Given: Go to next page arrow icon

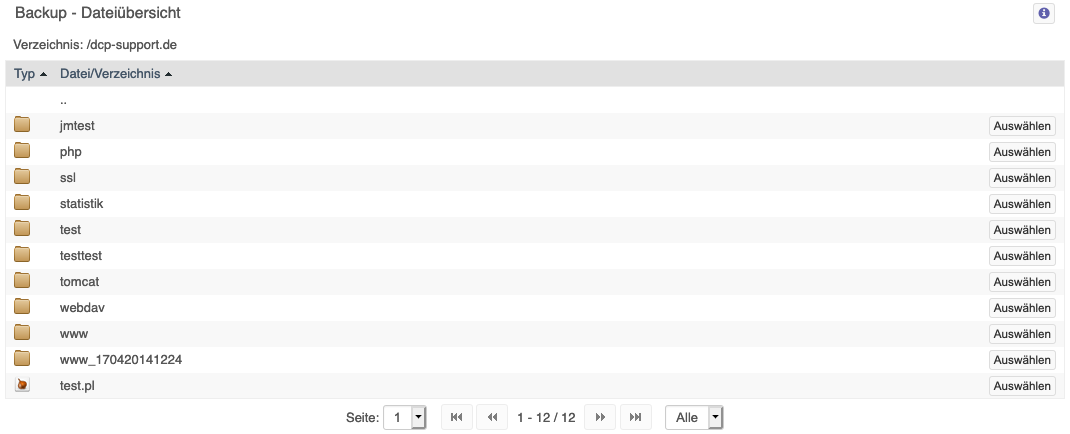Looking at the screenshot, I should coord(601,417).
